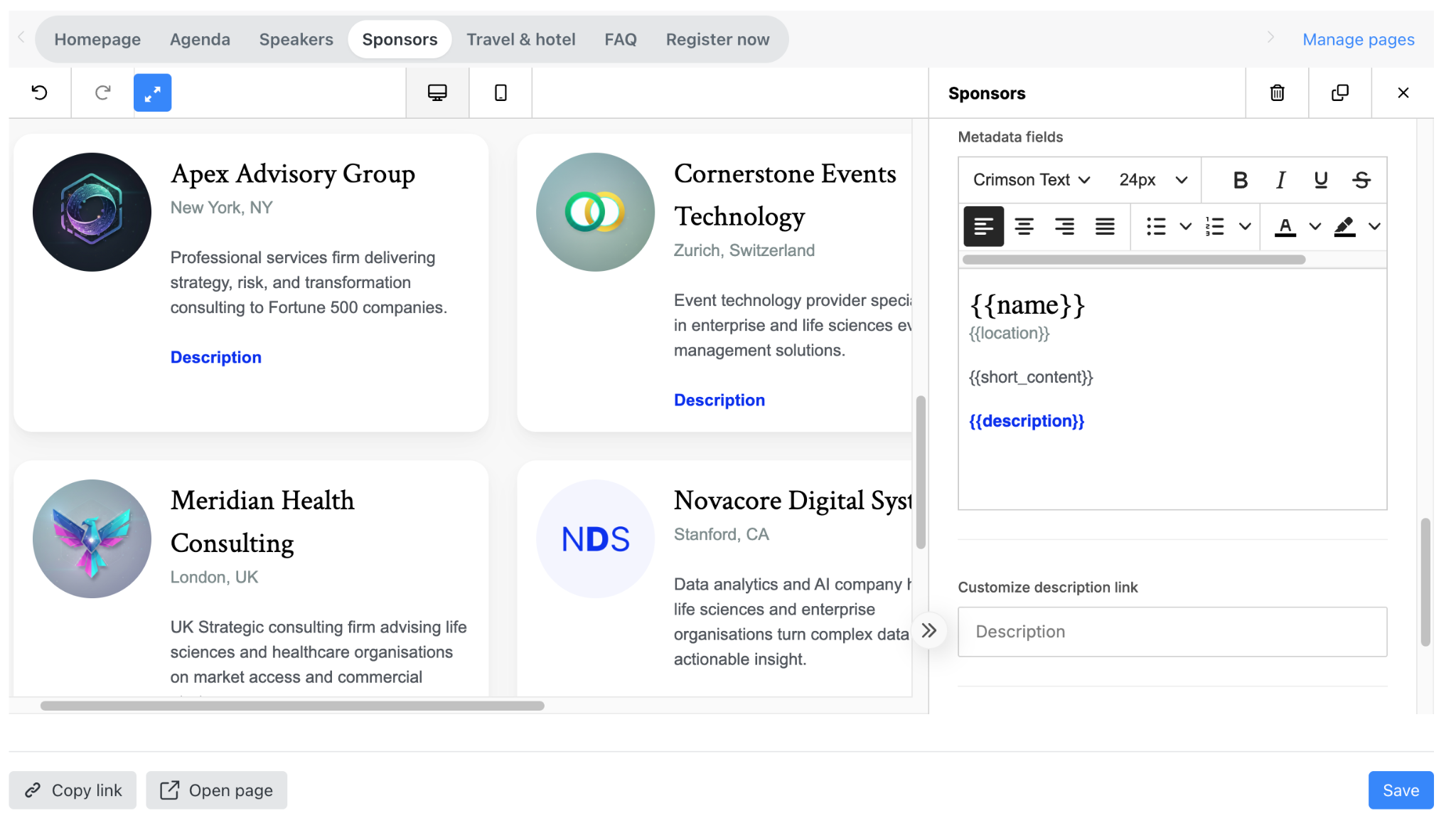Select the Sponsors tab
1456x828 pixels.
point(400,39)
